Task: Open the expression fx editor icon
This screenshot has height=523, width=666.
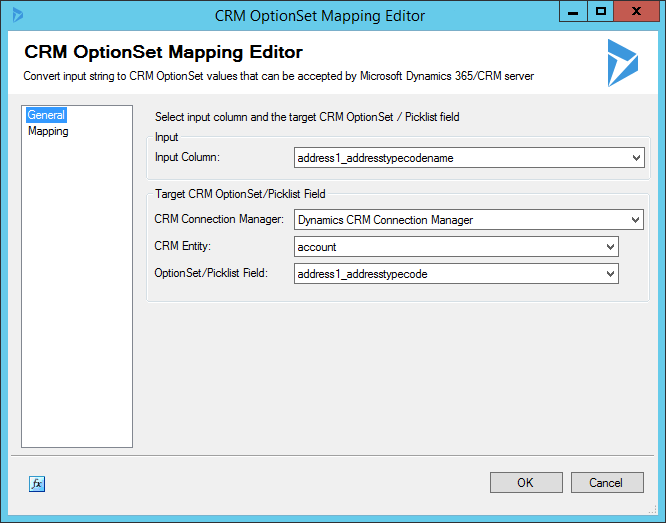Action: [37, 483]
